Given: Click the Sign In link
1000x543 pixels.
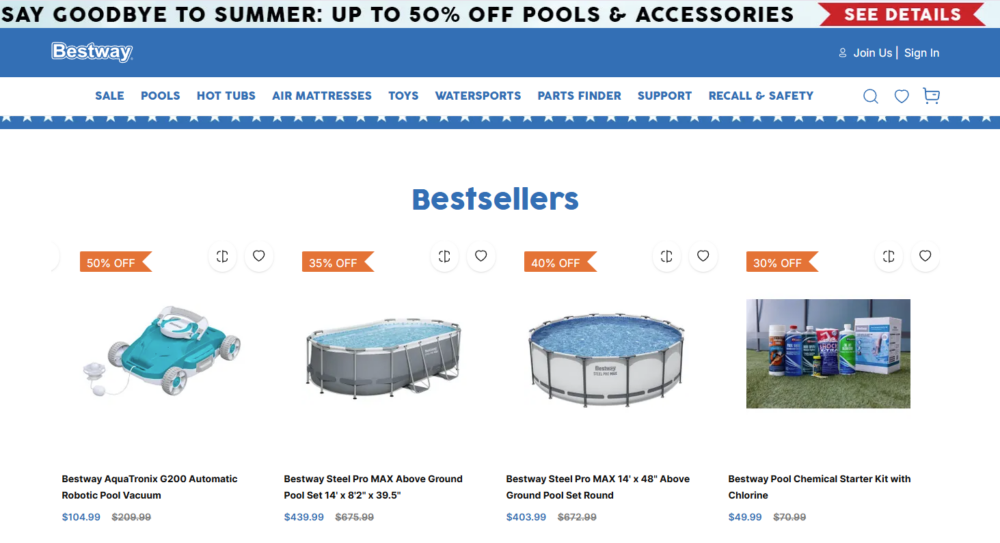Looking at the screenshot, I should [x=922, y=53].
